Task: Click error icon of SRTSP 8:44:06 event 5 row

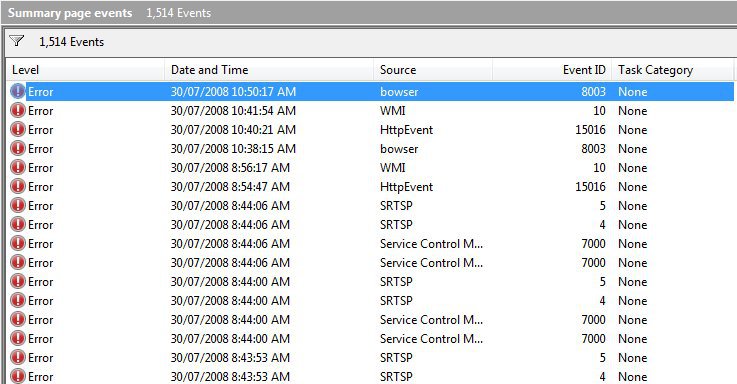Action: 17,205
